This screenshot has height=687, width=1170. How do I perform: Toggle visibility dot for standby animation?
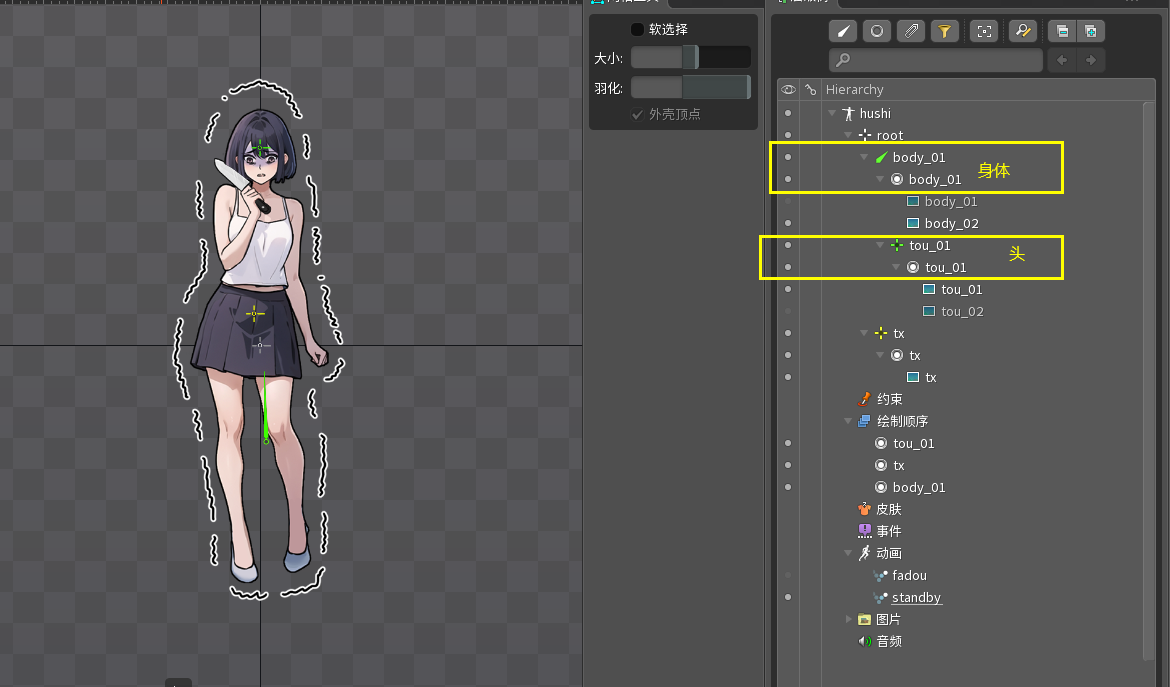coord(788,597)
